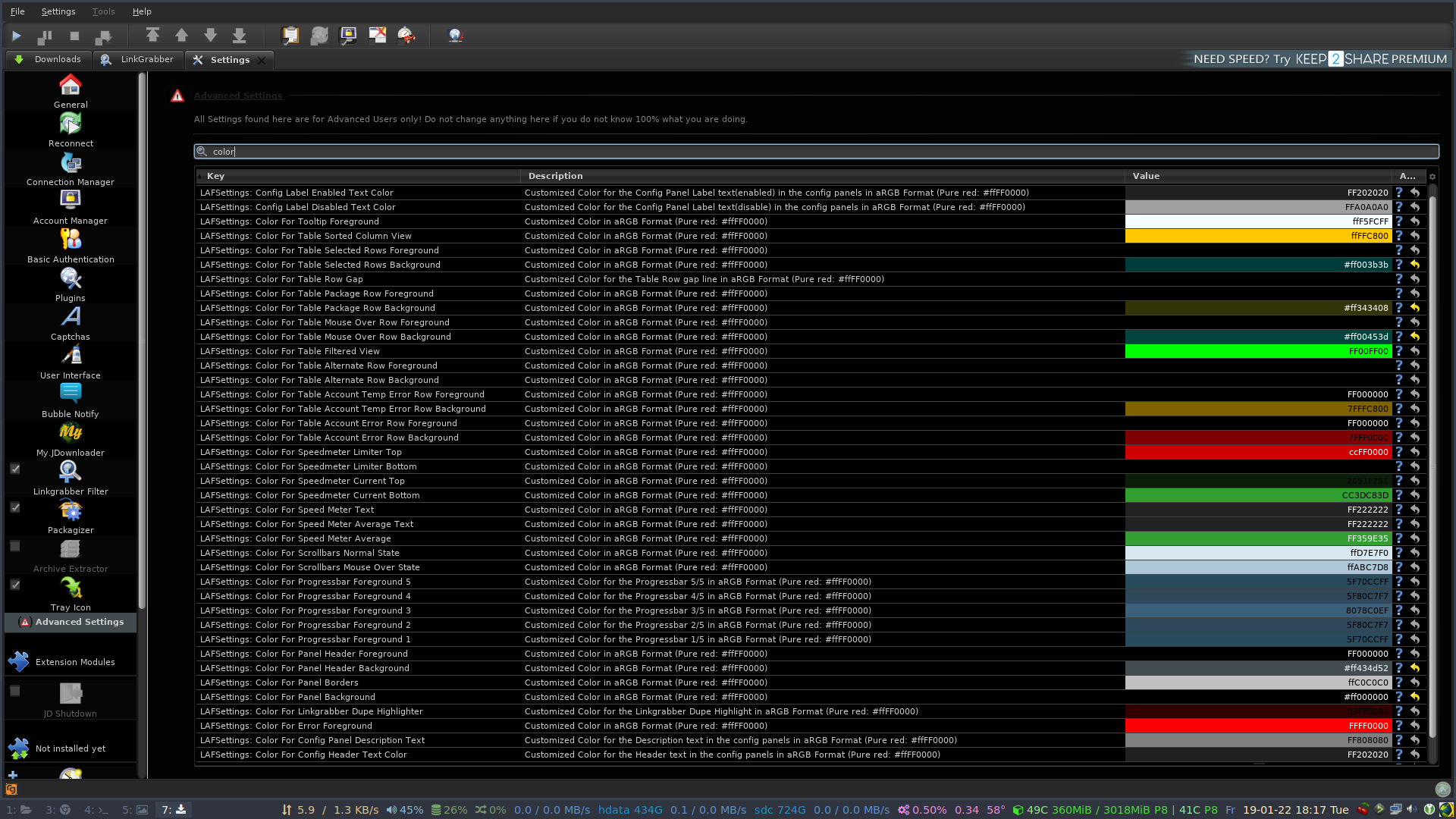1456x819 pixels.
Task: Open the Plugins settings section
Action: coord(71,285)
